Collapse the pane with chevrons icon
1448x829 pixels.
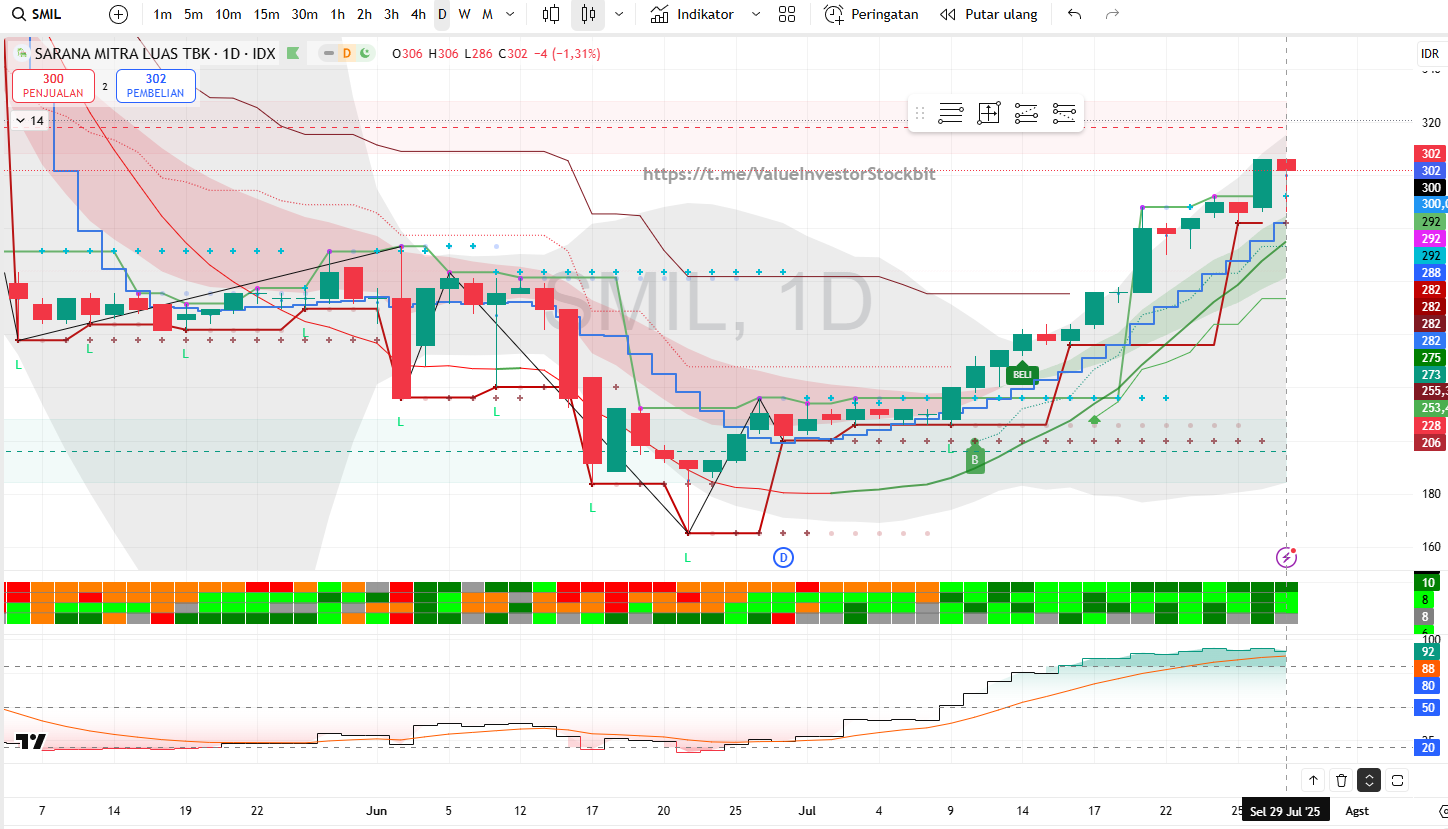click(1370, 780)
